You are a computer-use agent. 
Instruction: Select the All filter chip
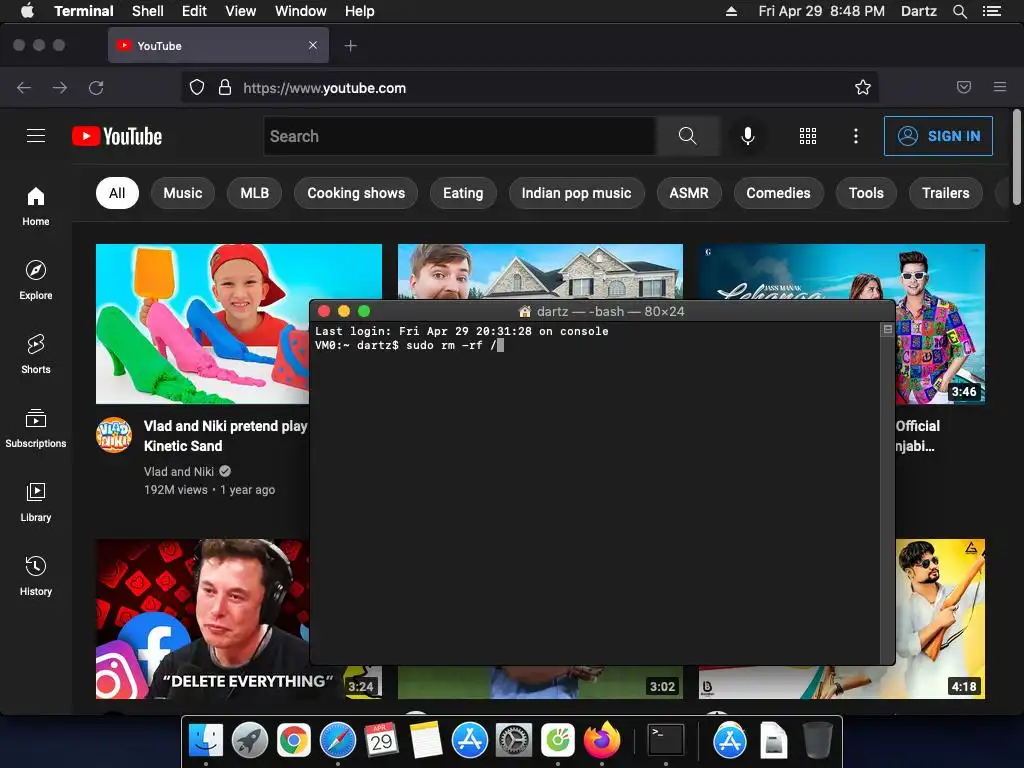point(117,193)
